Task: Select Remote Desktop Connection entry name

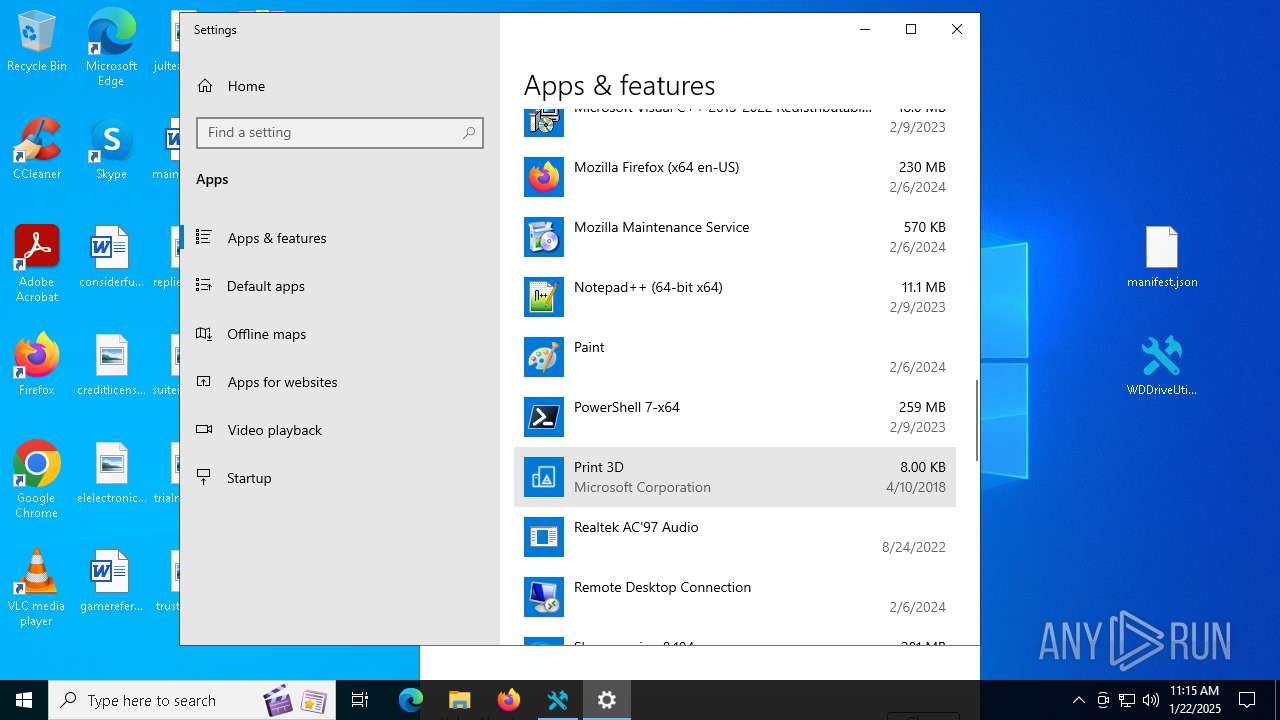Action: [662, 587]
